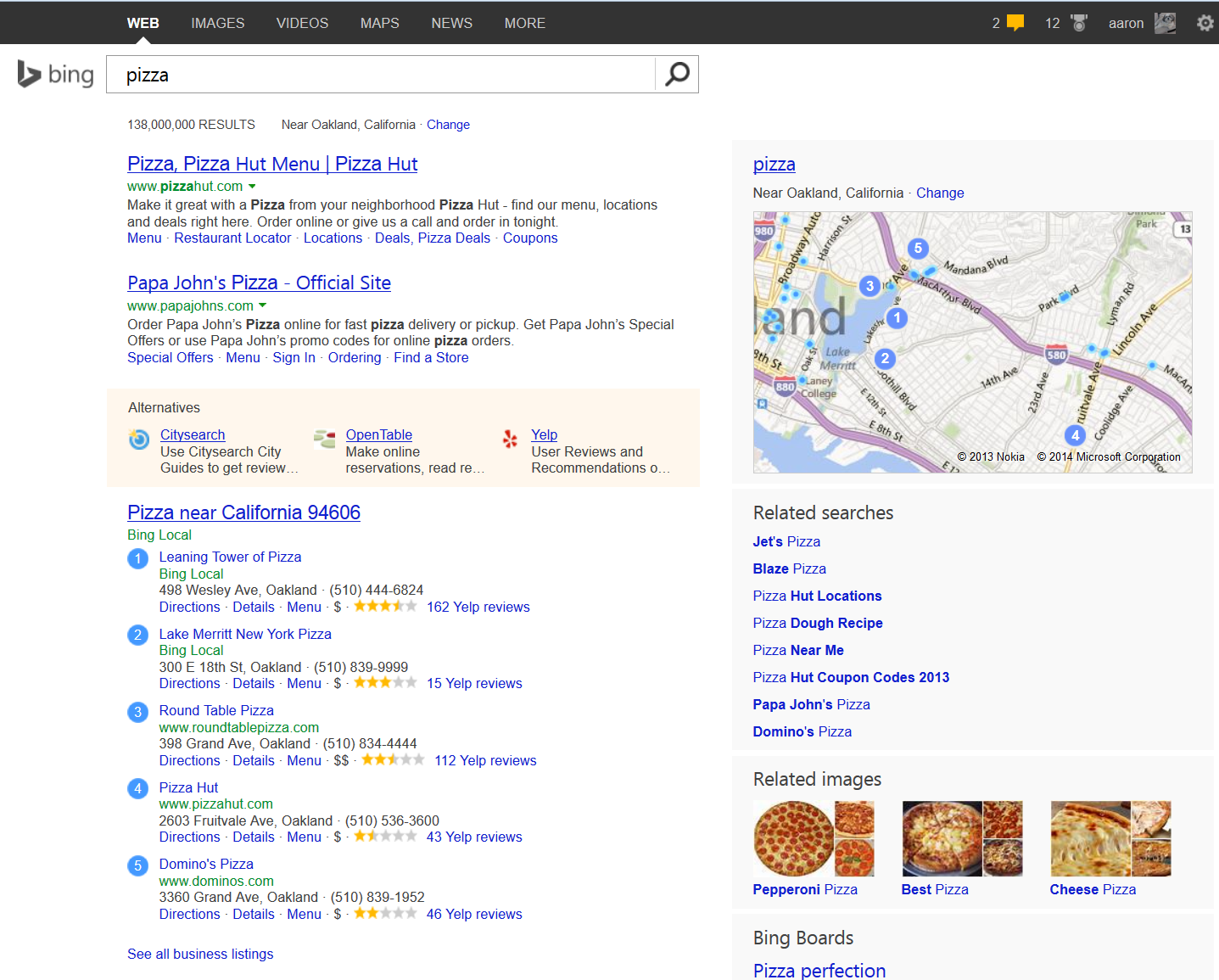Switch to the VIDEOS tab
Image resolution: width=1219 pixels, height=980 pixels.
[302, 23]
